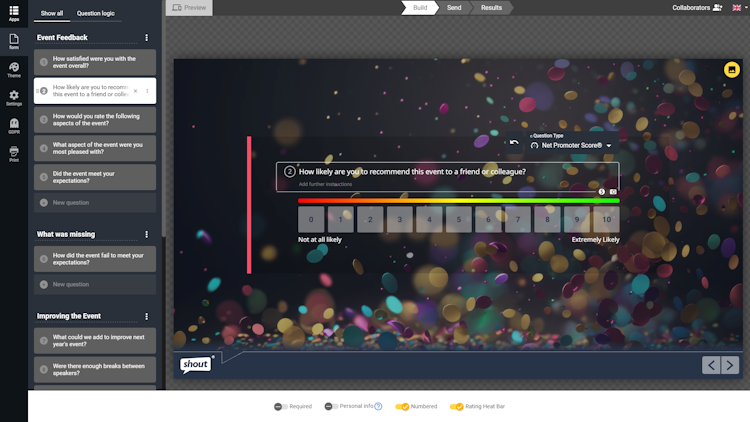The image size is (750, 422).
Task: Click the What was missing section heading
Action: click(x=66, y=234)
